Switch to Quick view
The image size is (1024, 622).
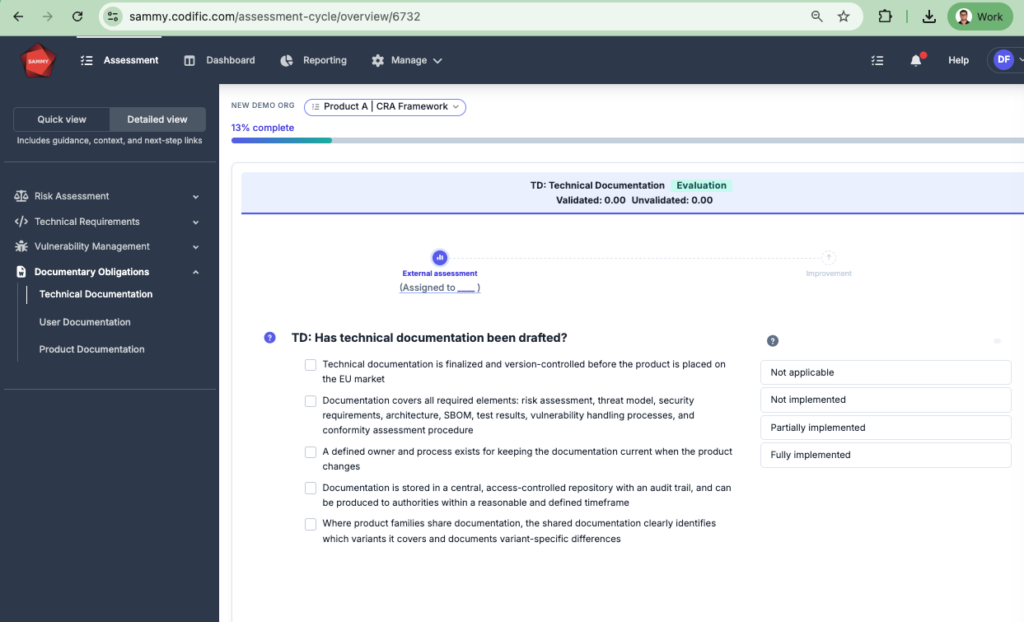pyautogui.click(x=61, y=120)
